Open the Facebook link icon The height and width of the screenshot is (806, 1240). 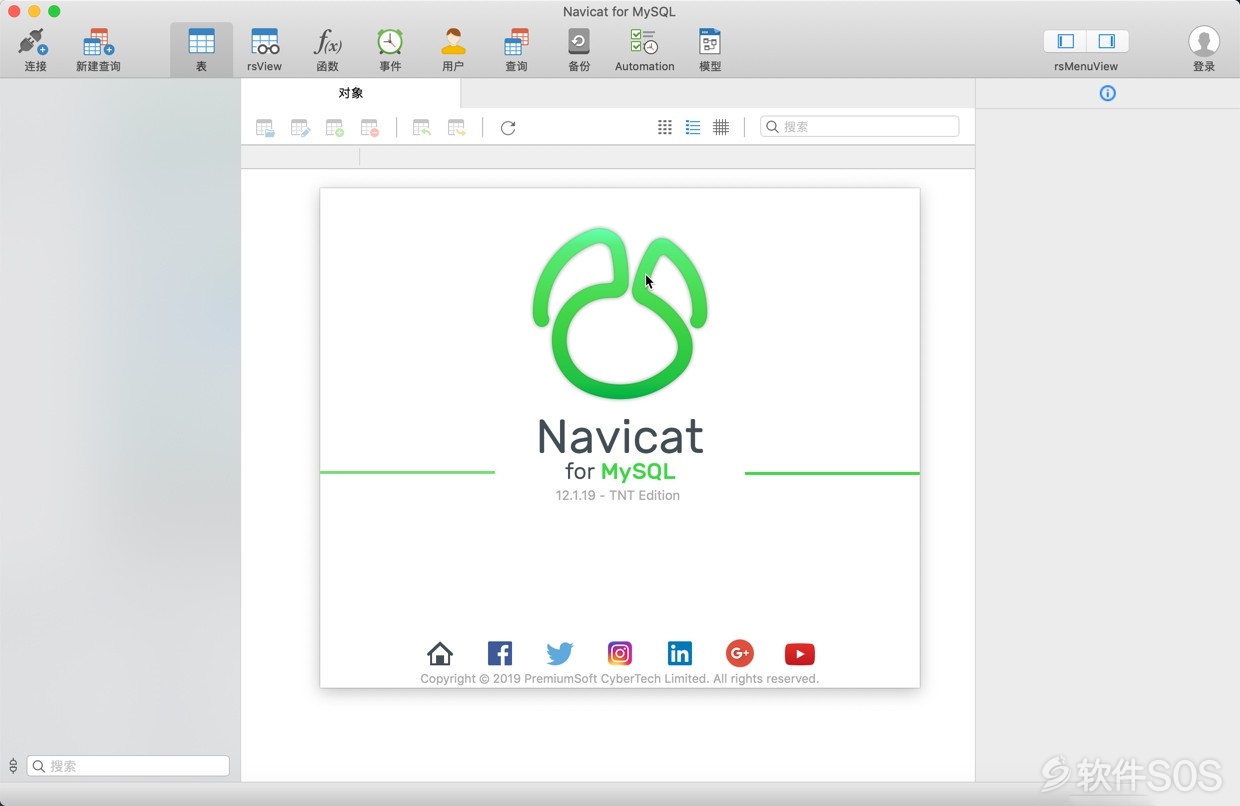click(500, 654)
